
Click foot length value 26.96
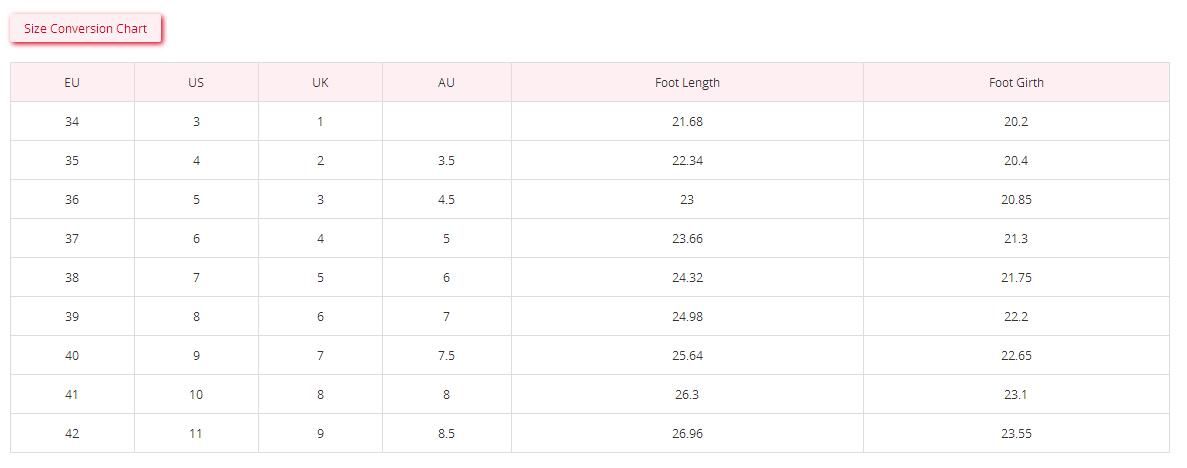pyautogui.click(x=687, y=433)
